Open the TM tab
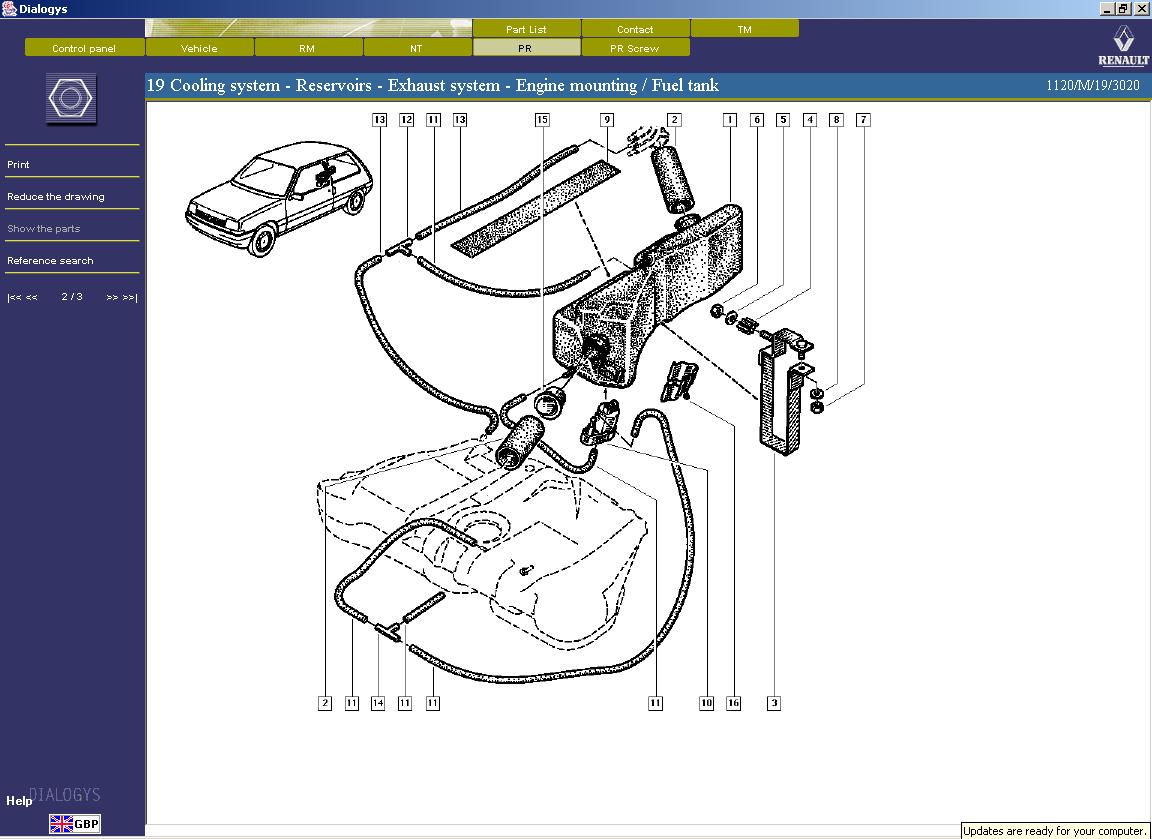 click(744, 29)
